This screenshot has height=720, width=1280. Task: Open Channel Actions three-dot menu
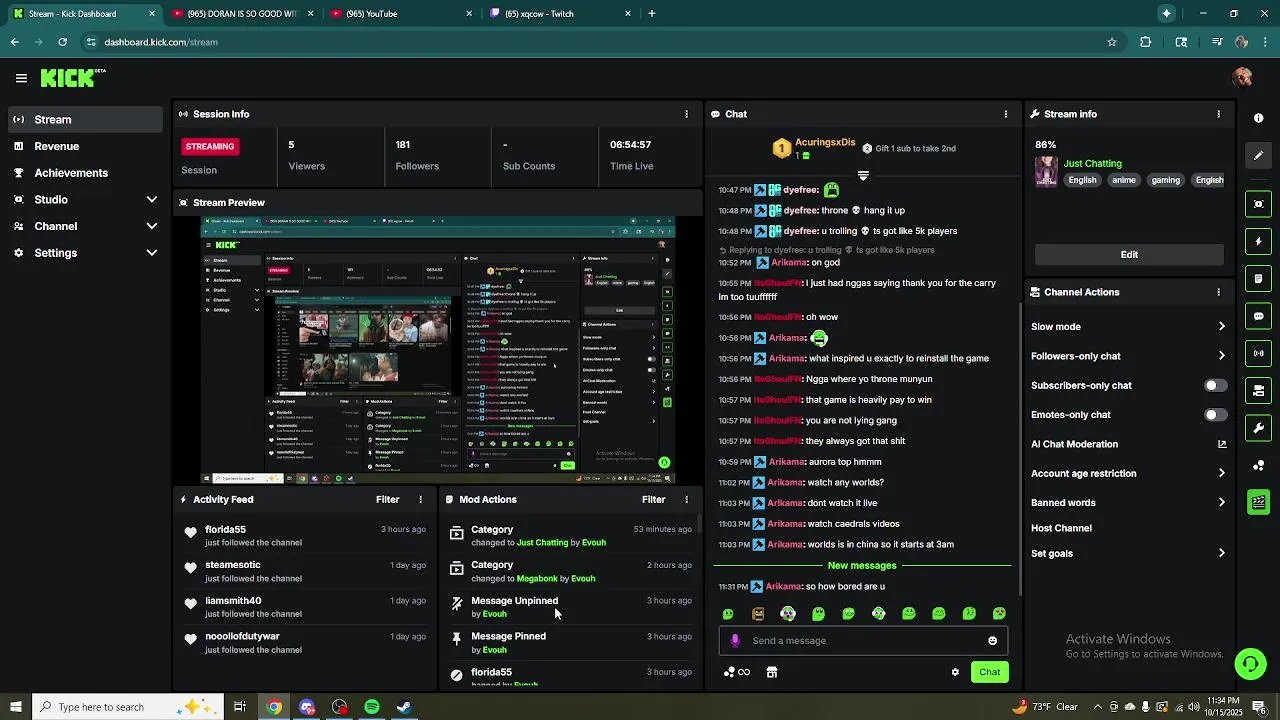tap(1218, 292)
